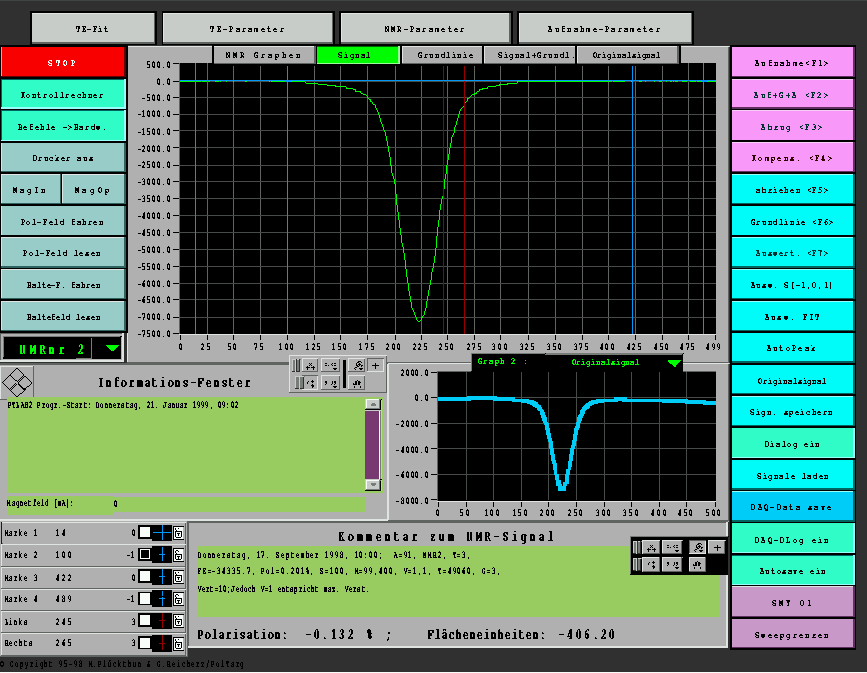This screenshot has width=867, height=673.
Task: Open the NMR-Parameter tab
Action: [426, 29]
